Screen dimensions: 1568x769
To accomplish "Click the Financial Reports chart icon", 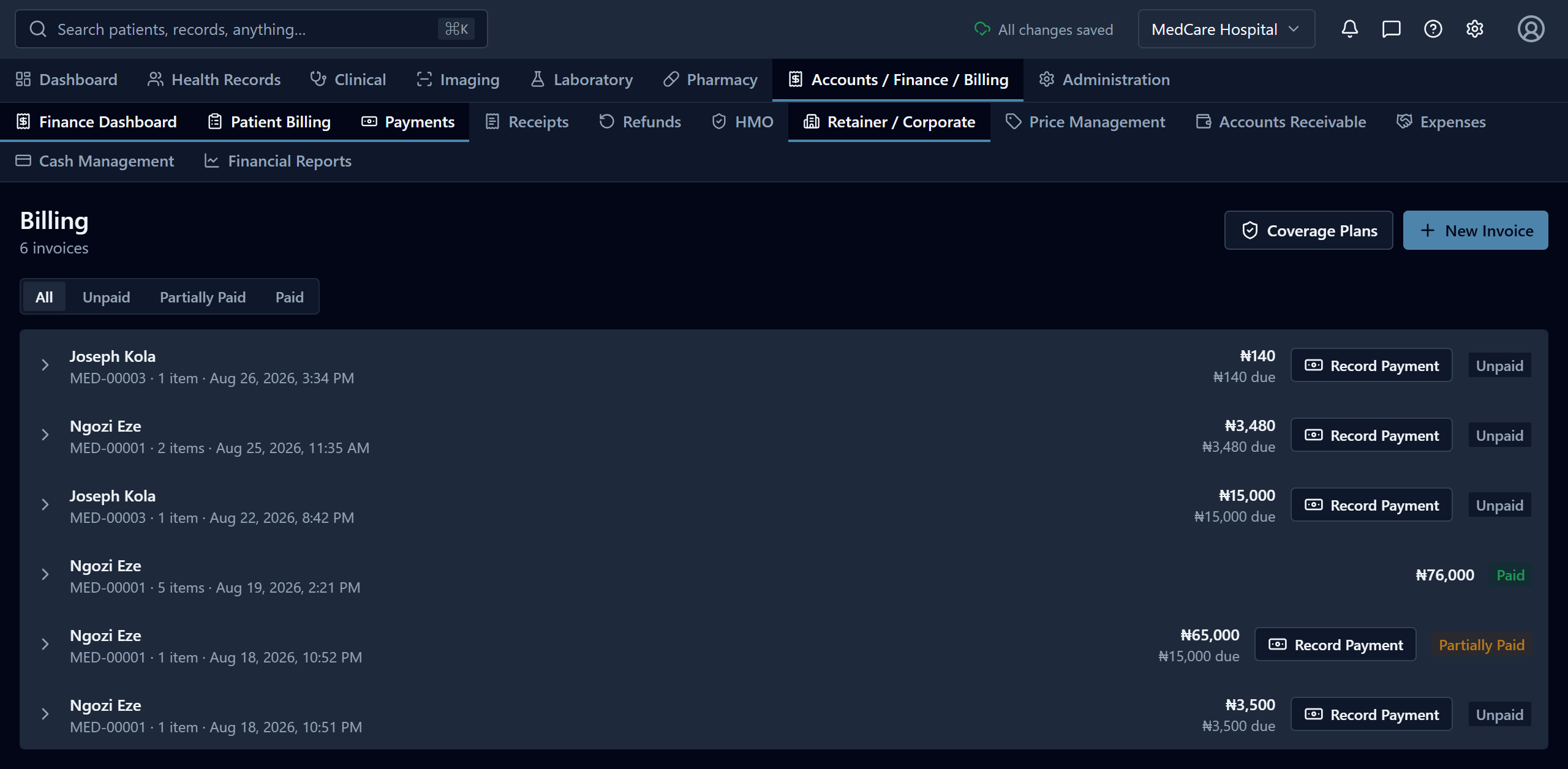I will [x=211, y=160].
